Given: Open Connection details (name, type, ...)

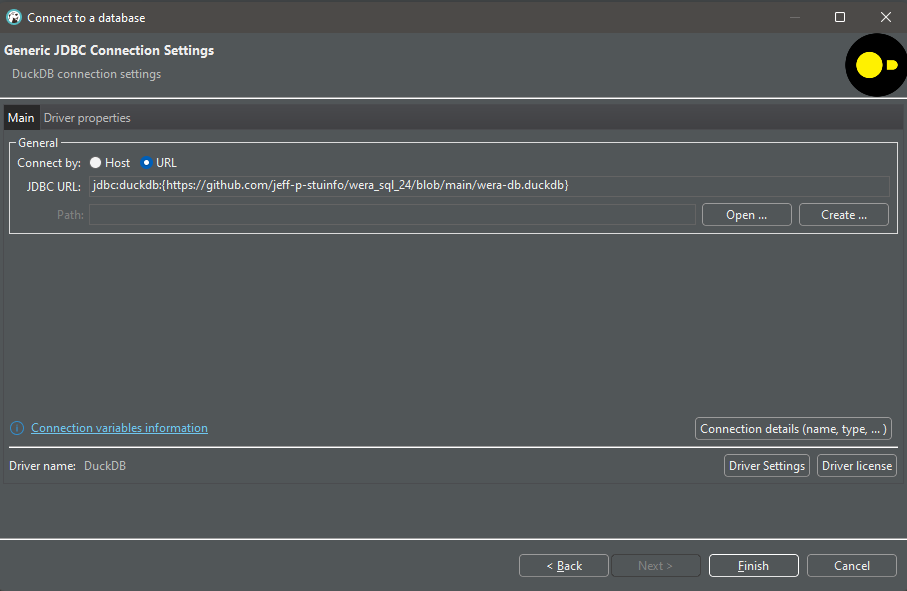Looking at the screenshot, I should 793,429.
